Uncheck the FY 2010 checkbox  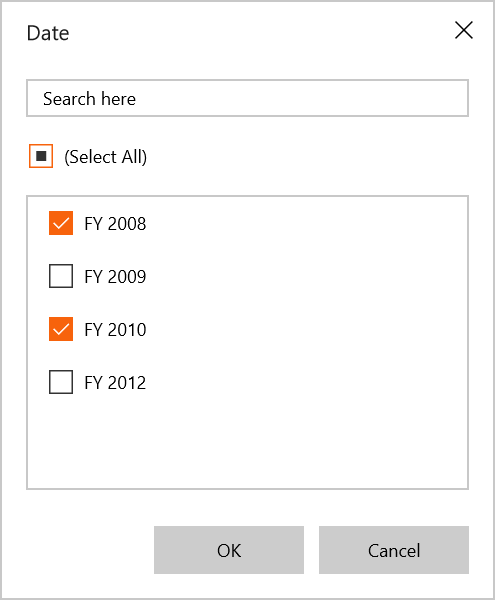coord(61,329)
